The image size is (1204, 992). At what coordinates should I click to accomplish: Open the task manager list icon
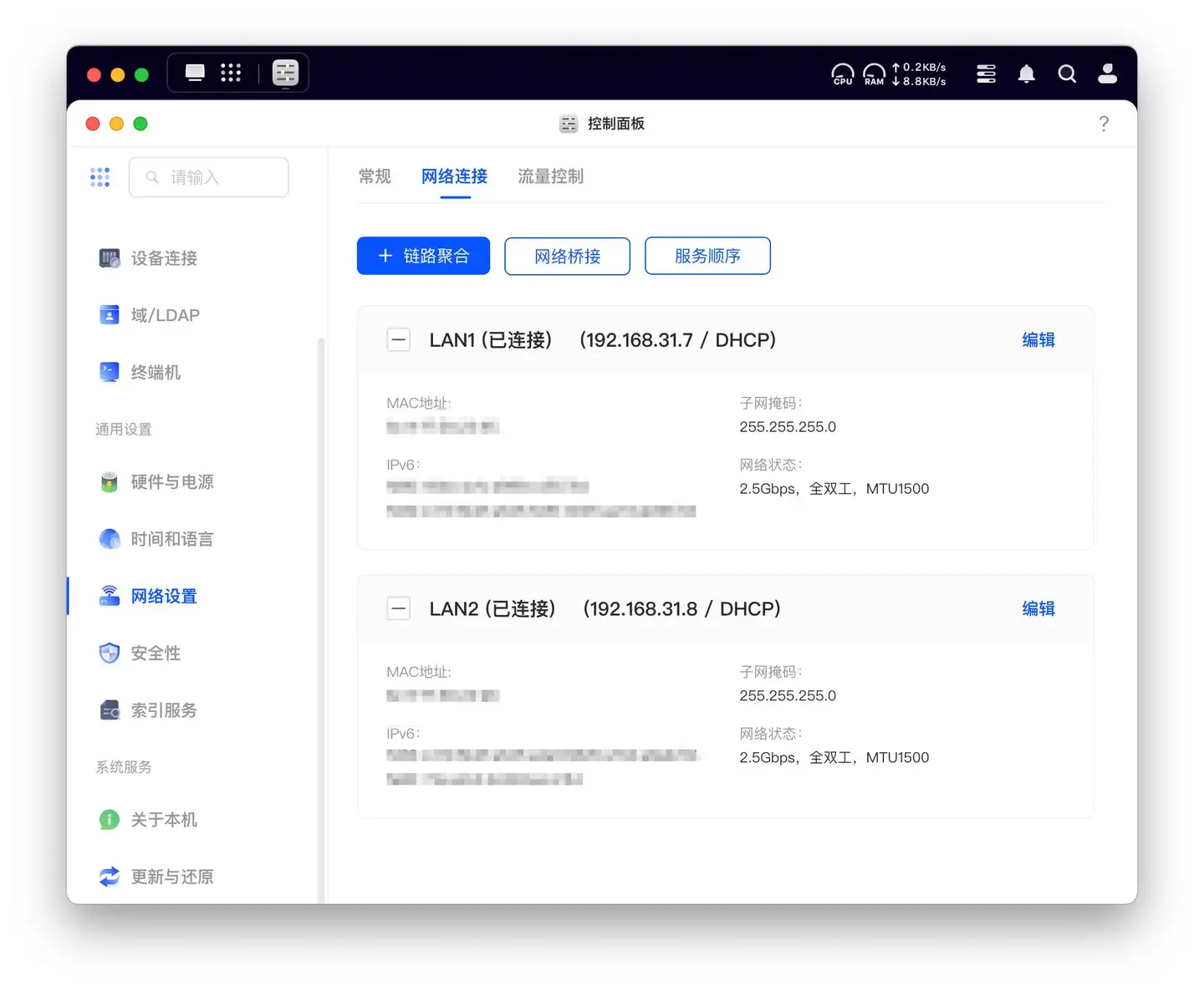[987, 74]
